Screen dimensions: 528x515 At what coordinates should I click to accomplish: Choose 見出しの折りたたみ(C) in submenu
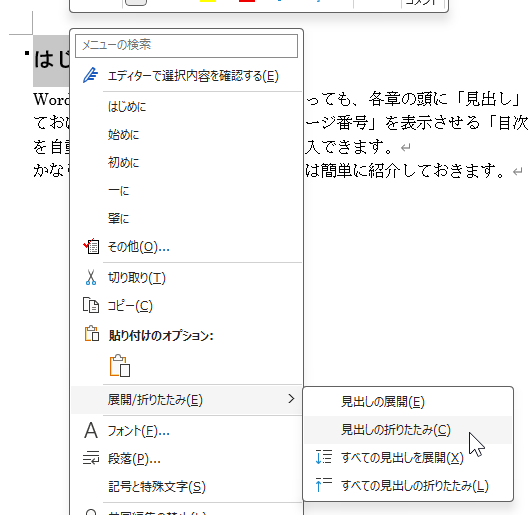tap(408, 430)
